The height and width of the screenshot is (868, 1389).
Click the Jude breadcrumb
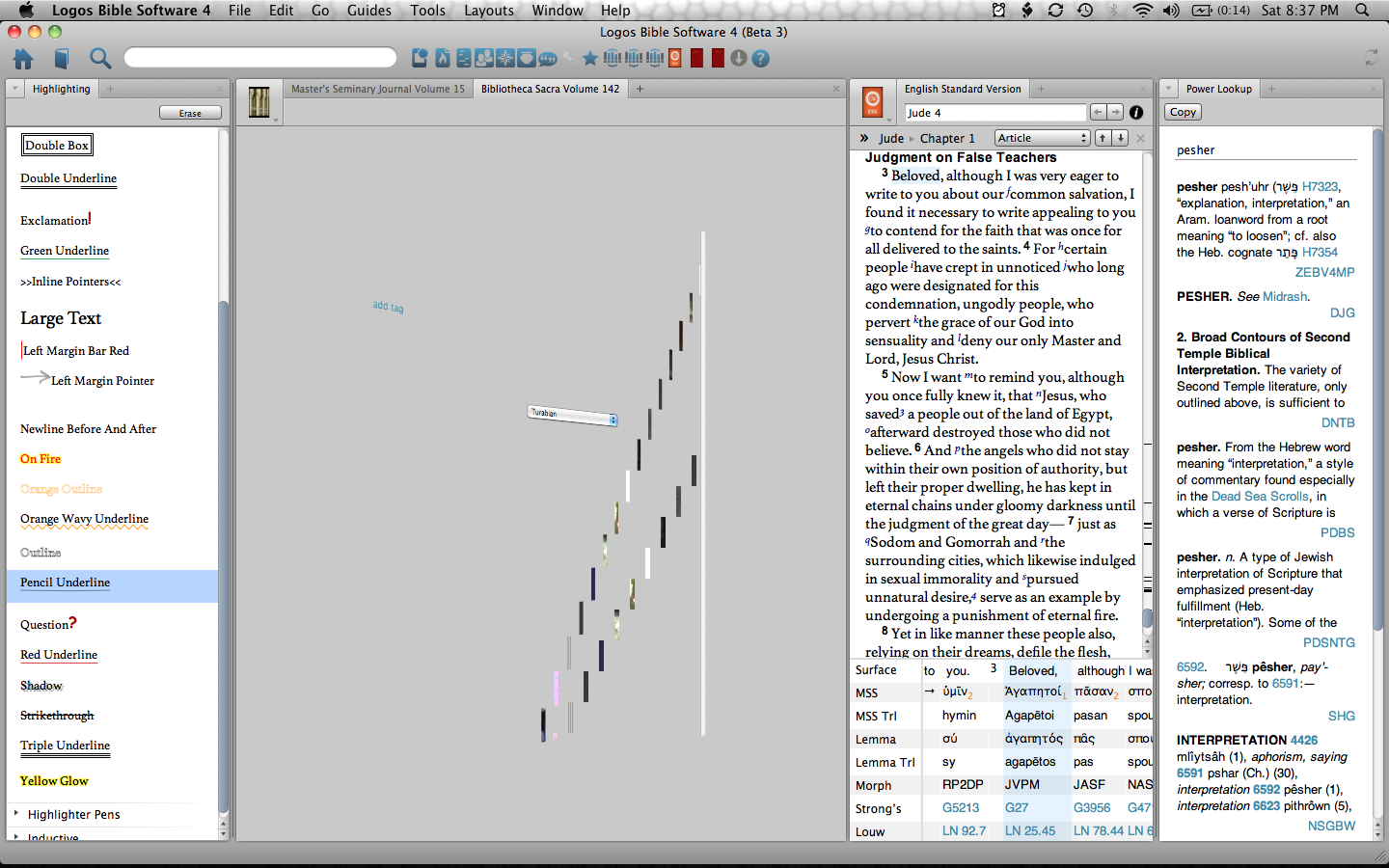click(x=891, y=139)
